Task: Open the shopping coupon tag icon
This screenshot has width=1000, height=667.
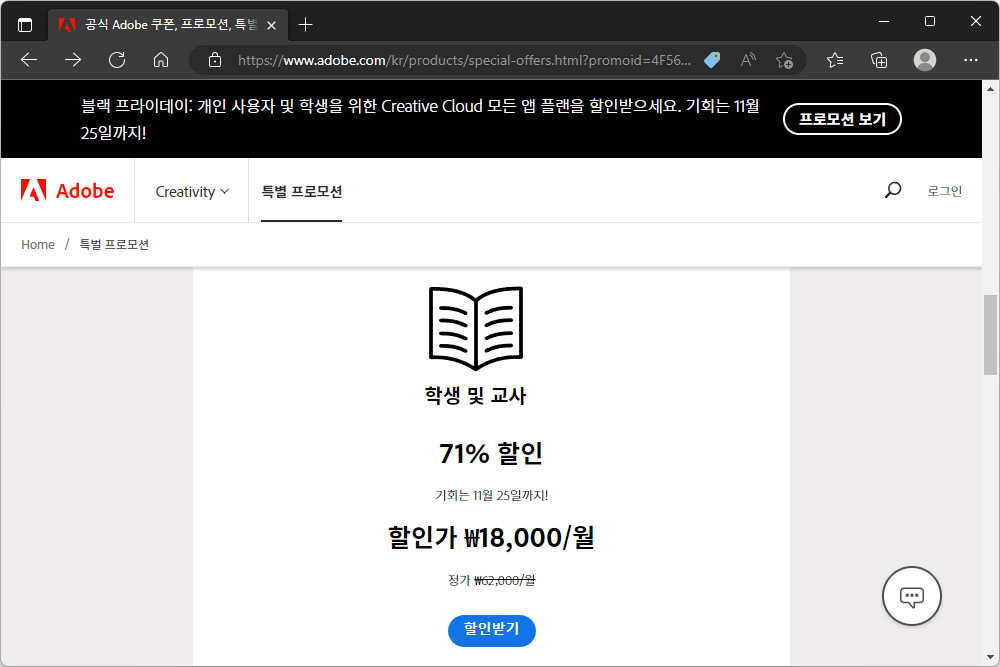Action: click(712, 60)
